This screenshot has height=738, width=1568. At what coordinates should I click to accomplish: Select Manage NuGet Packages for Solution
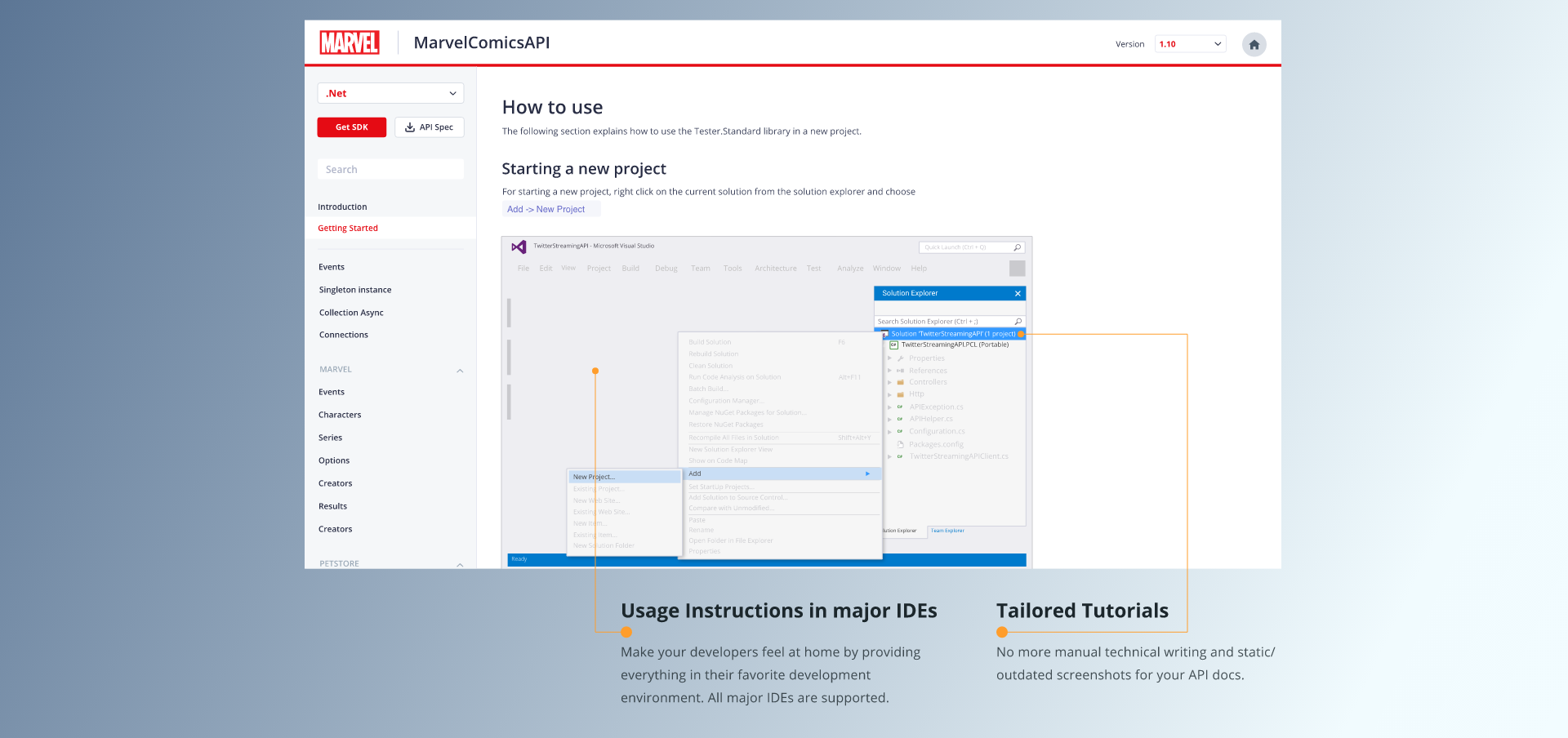746,413
